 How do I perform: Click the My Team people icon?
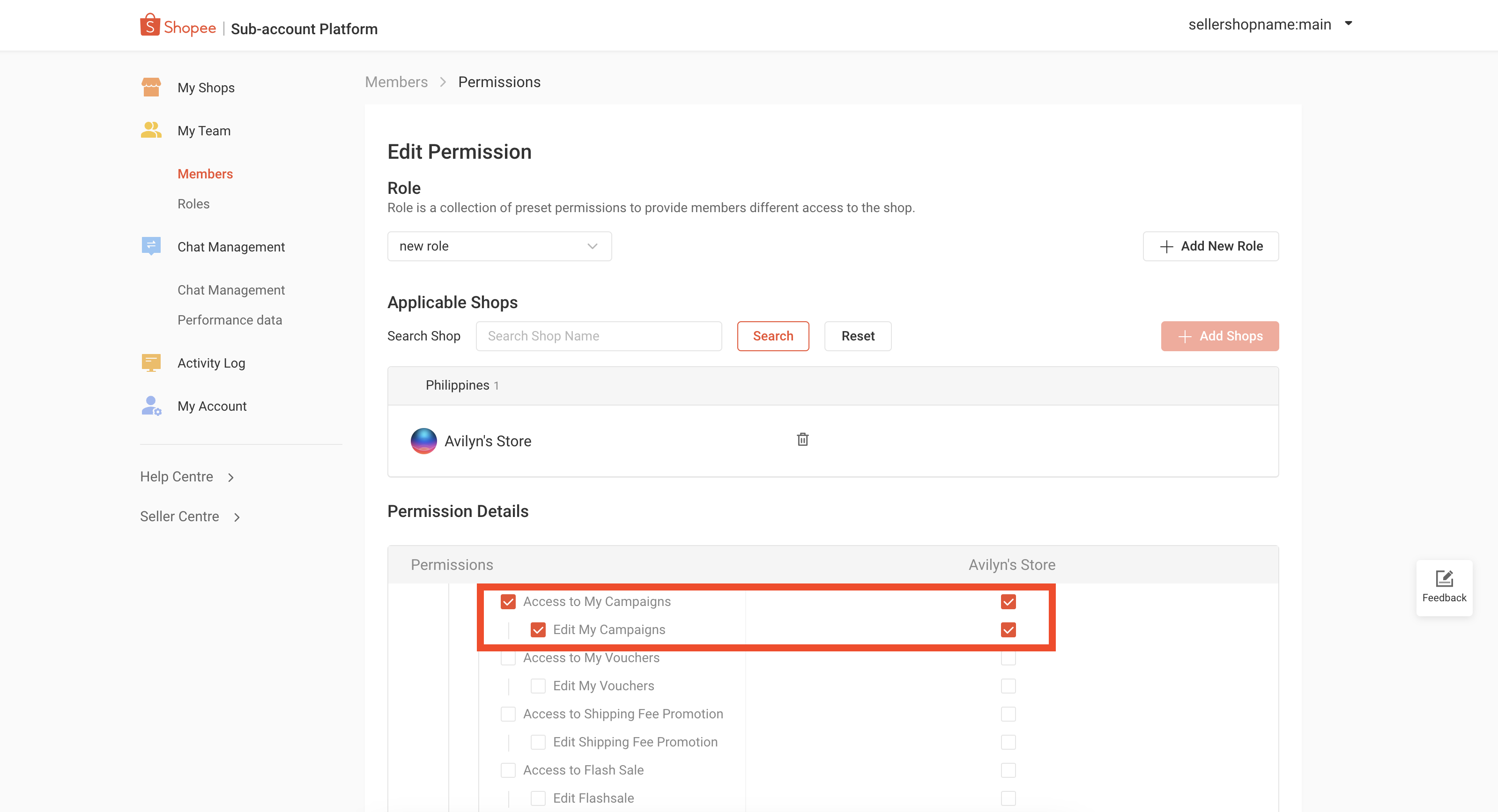tap(151, 130)
